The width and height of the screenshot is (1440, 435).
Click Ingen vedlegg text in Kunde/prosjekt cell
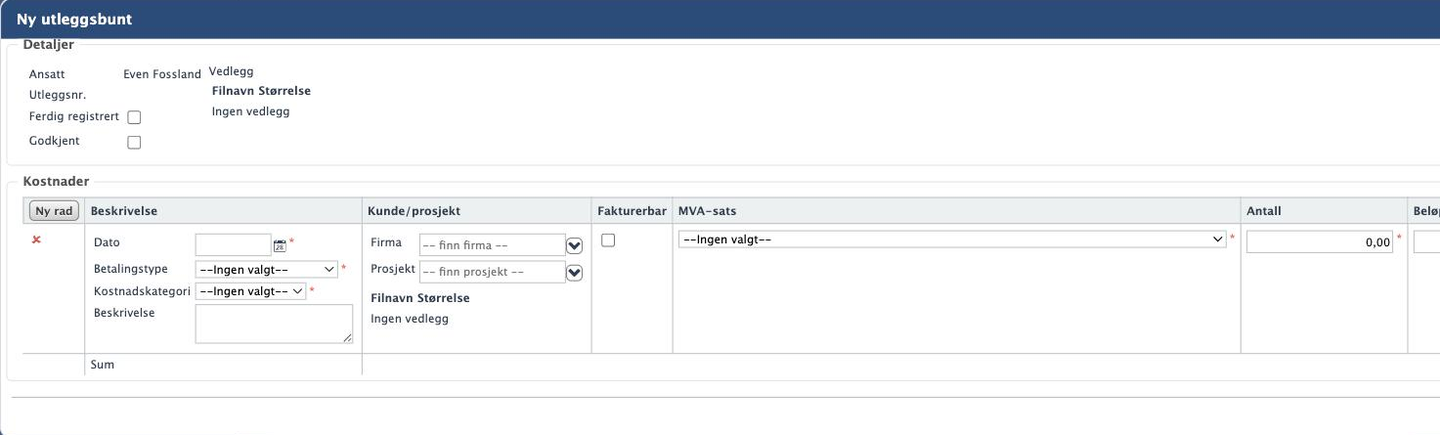410,318
